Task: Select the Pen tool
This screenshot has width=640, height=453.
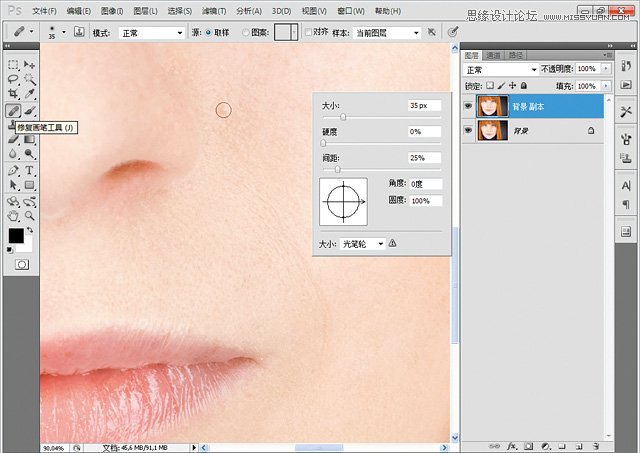Action: pos(13,171)
